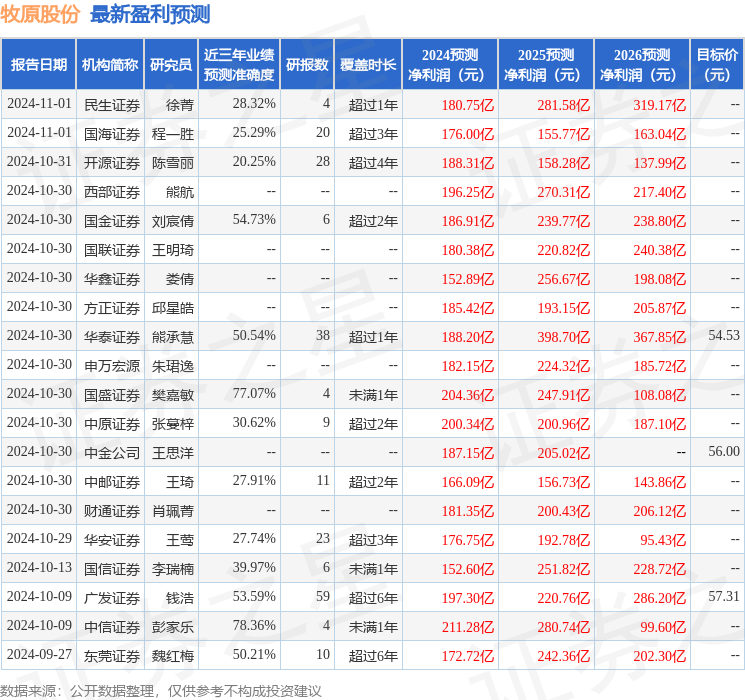Viewport: 745px width, 700px height.
Task: Select the 中金公司 institution cell
Action: click(x=112, y=453)
